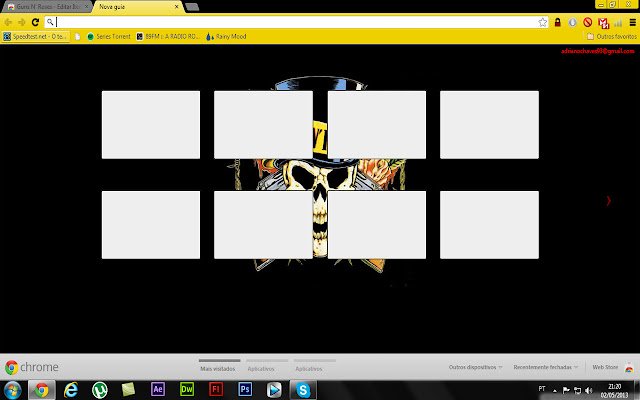
Task: Expand the Recentemente fechadas menu
Action: point(546,367)
